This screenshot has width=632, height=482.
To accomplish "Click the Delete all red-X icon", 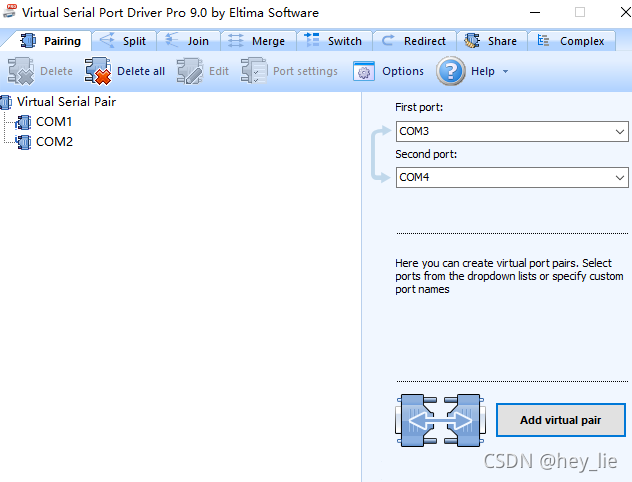I will point(98,71).
